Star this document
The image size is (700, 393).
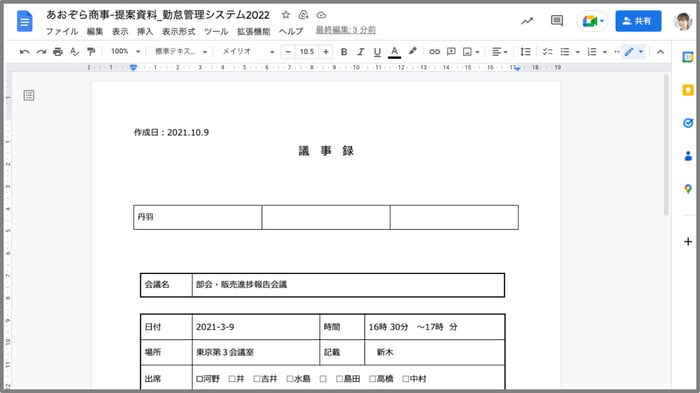[x=286, y=15]
